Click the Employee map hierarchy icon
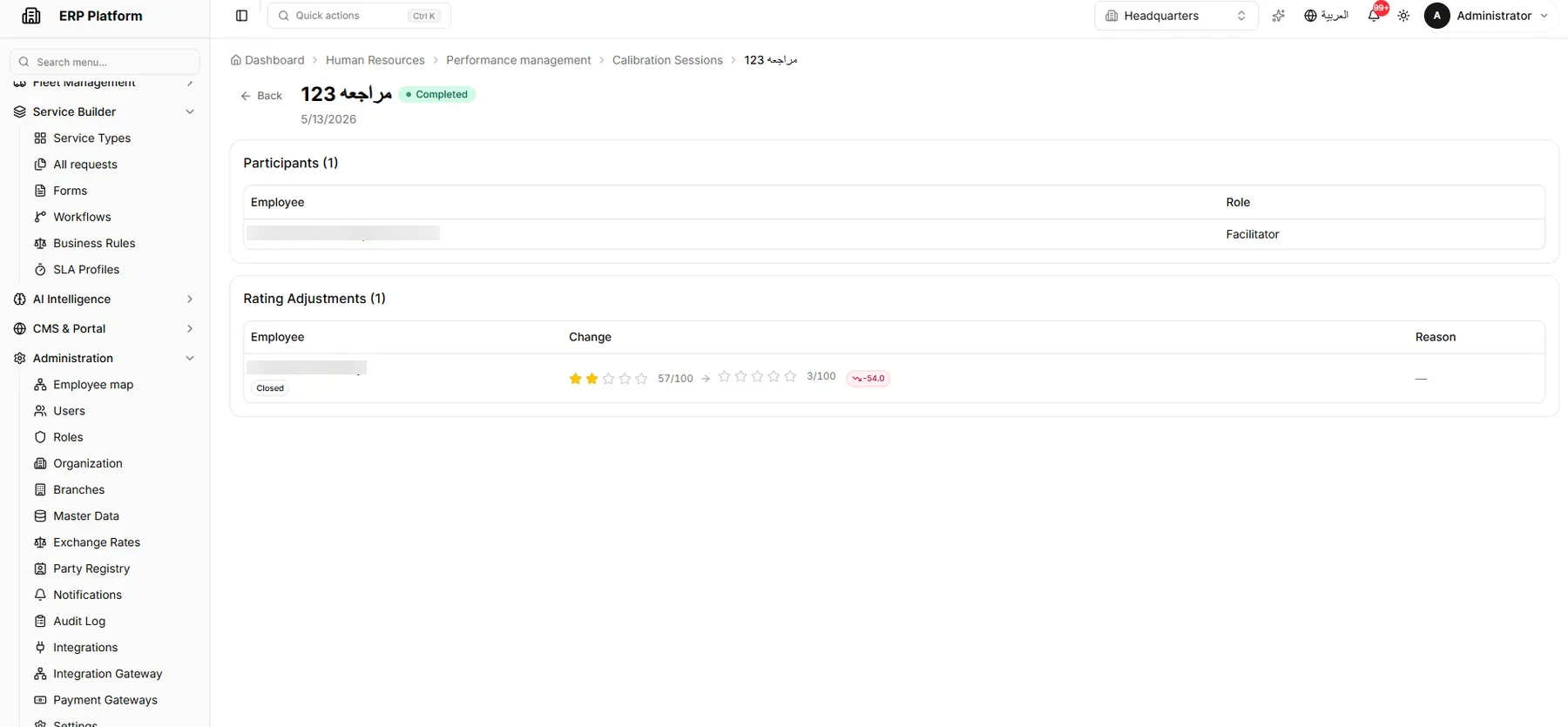Viewport: 1568px width, 727px height. click(x=40, y=385)
